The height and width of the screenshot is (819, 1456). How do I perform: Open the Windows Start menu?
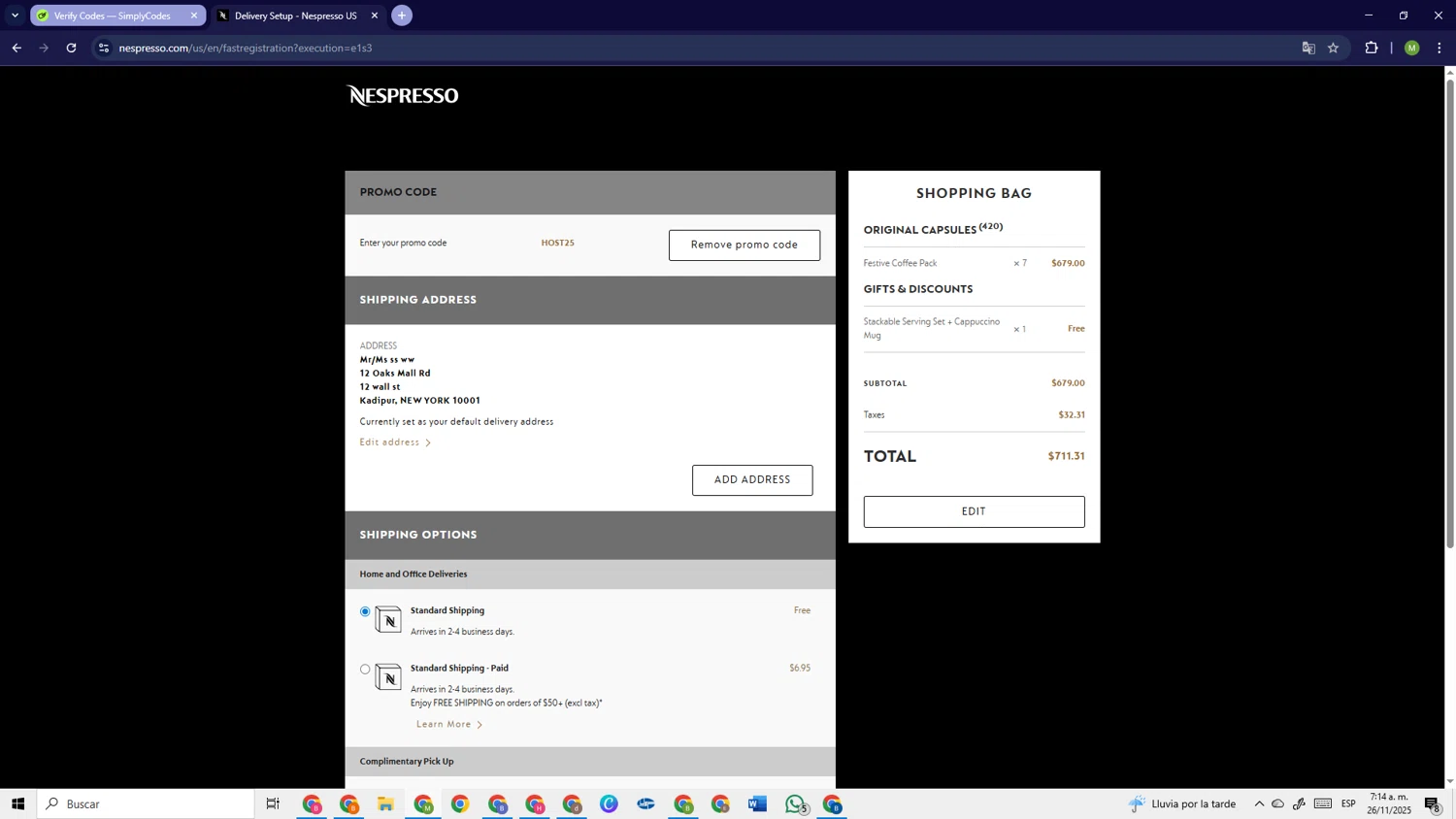pos(17,803)
